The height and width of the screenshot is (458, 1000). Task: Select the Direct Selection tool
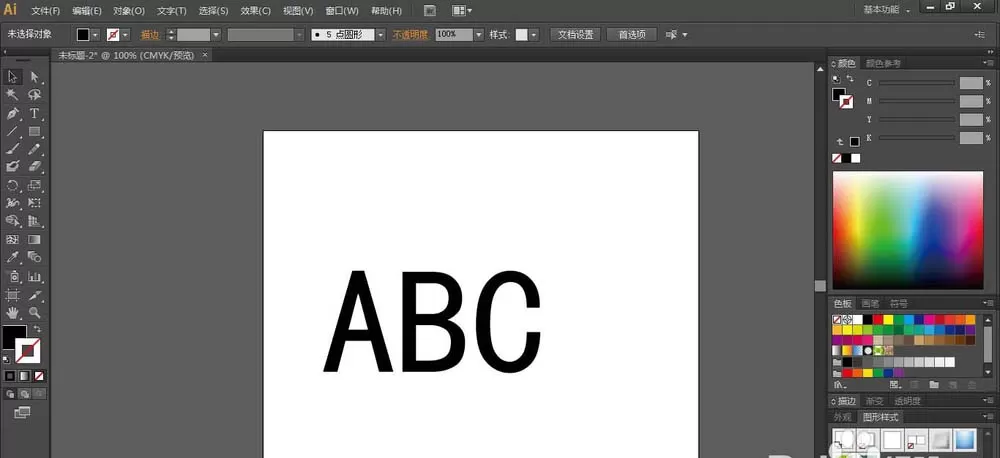click(x=34, y=77)
